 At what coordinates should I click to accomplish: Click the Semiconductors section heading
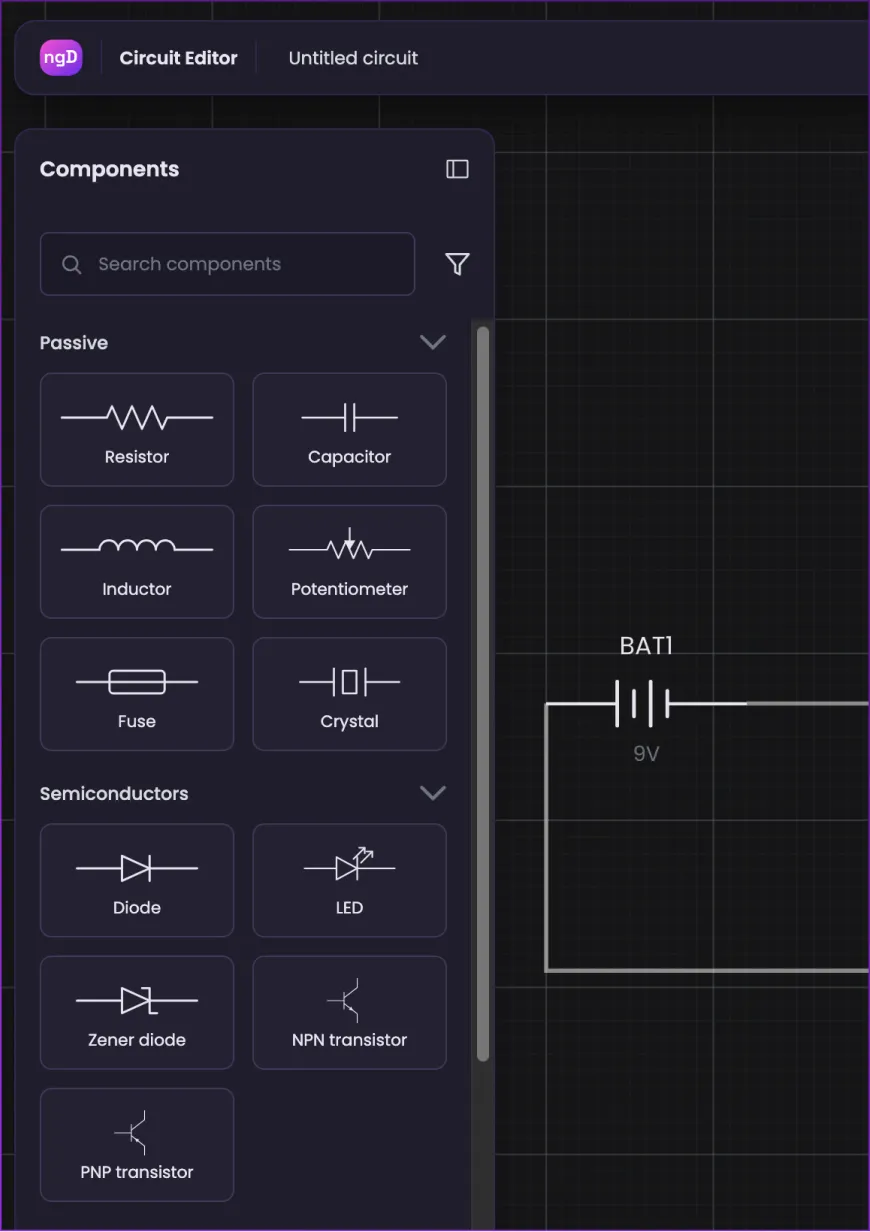(114, 794)
